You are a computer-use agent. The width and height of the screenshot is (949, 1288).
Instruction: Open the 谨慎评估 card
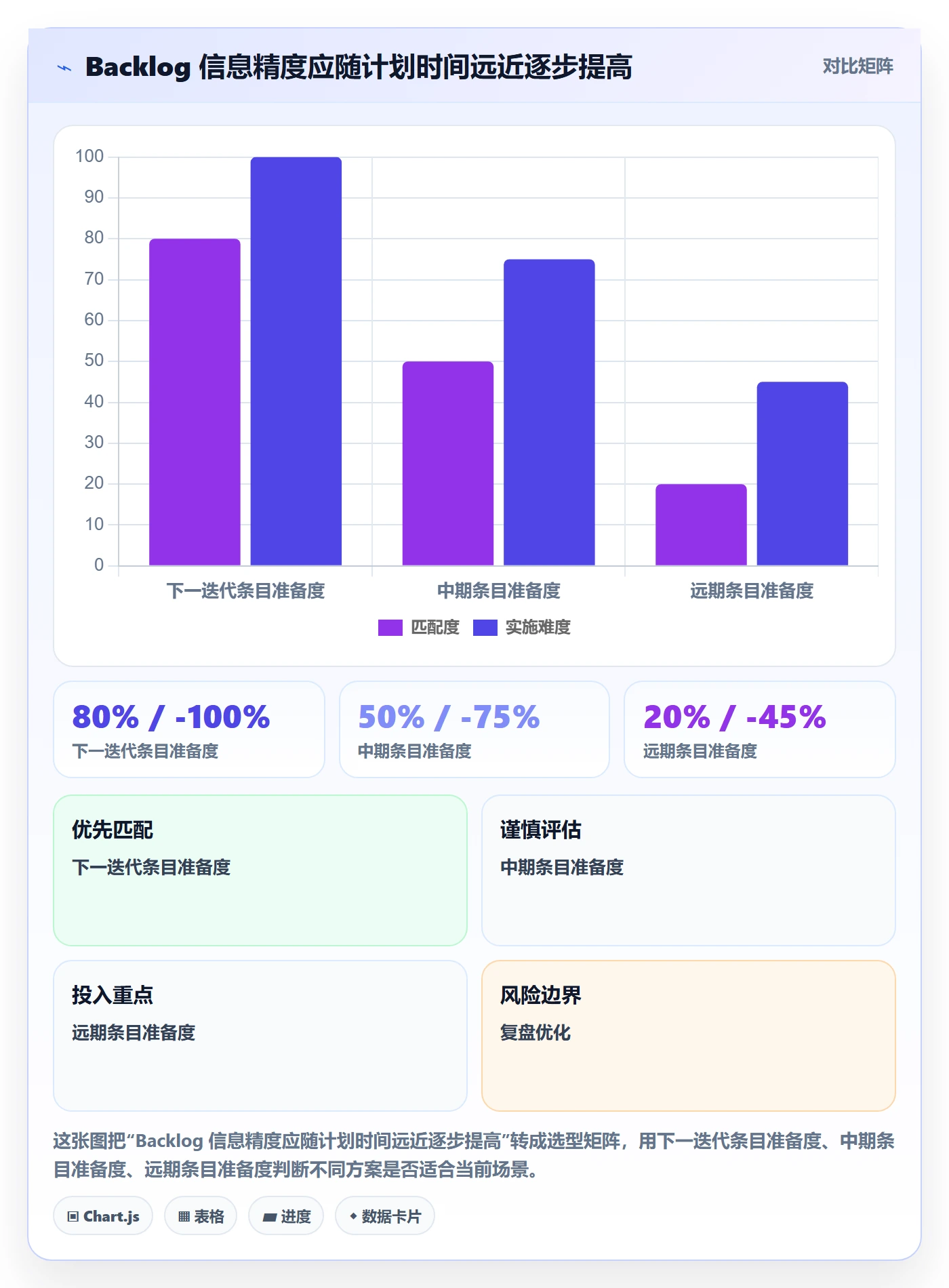[x=689, y=870]
